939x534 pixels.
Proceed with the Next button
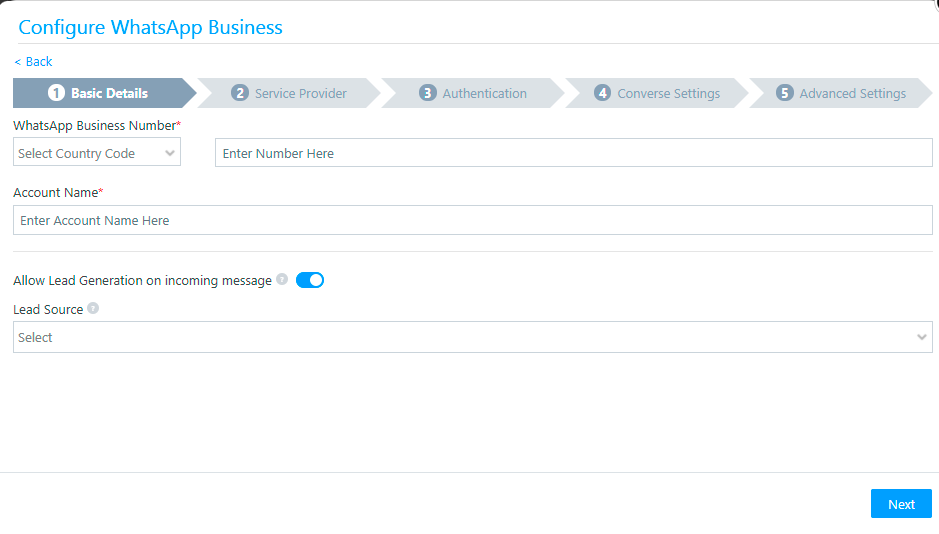(x=901, y=504)
